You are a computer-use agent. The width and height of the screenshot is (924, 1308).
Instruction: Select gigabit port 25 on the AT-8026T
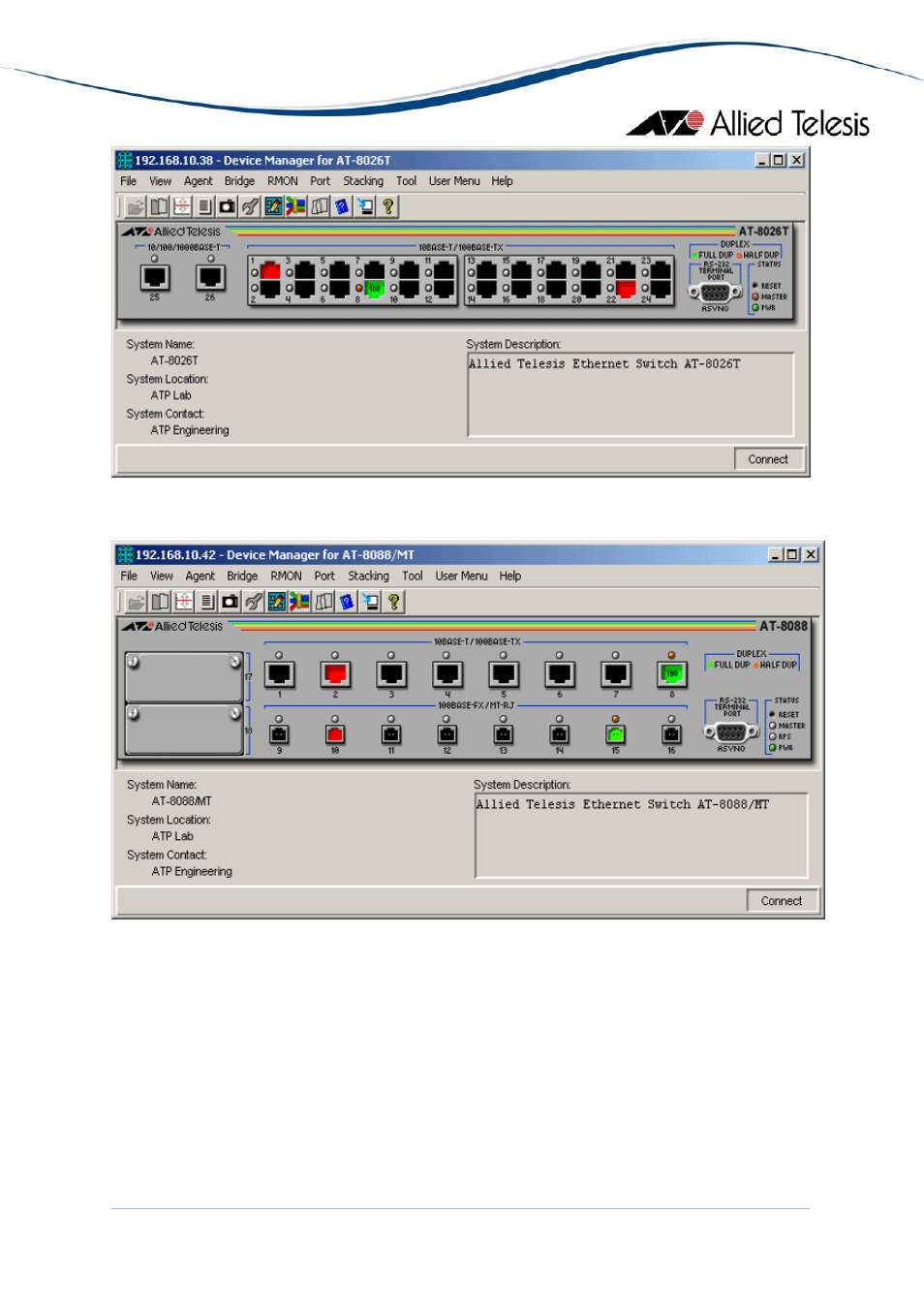tap(155, 278)
